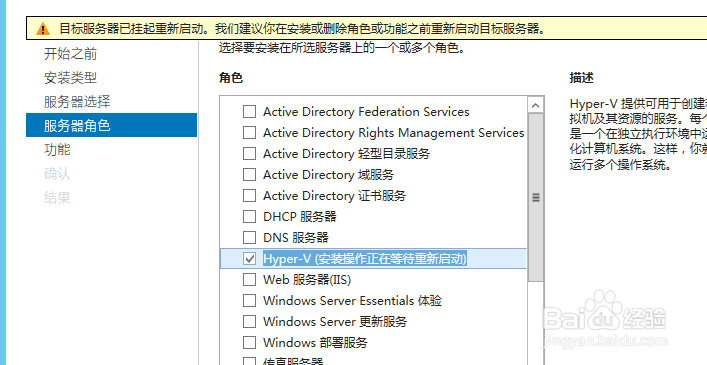
Task: Click the yellow warning triangle icon
Action: point(43,29)
